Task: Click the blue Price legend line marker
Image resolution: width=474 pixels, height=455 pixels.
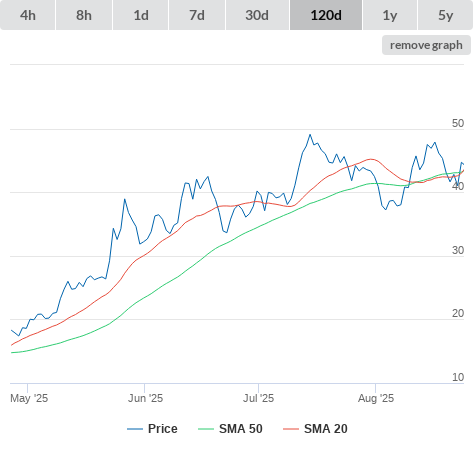Action: point(135,429)
